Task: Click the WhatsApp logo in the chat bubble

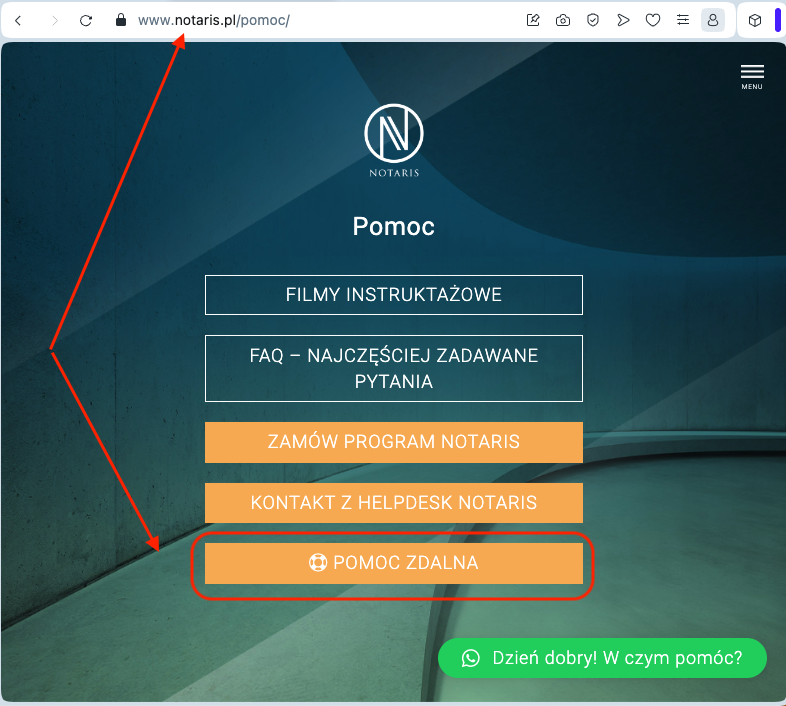Action: pos(471,658)
